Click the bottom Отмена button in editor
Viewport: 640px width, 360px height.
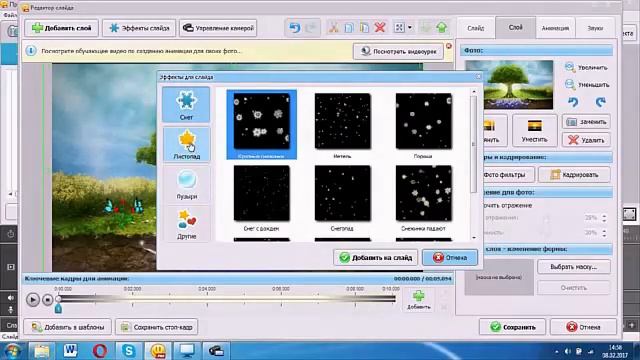click(x=583, y=327)
